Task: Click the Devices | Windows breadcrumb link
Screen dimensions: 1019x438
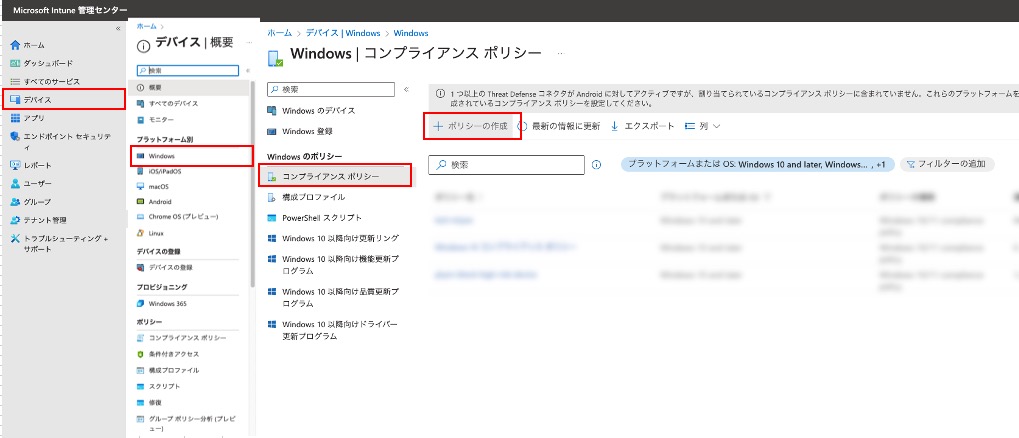Action: [x=342, y=32]
